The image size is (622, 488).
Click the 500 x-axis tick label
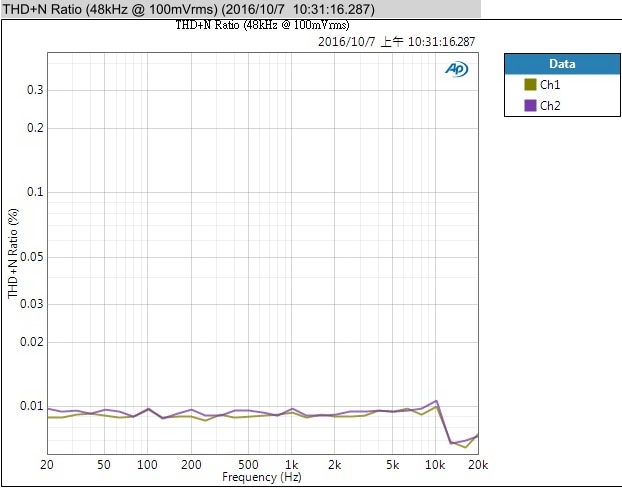point(248,464)
